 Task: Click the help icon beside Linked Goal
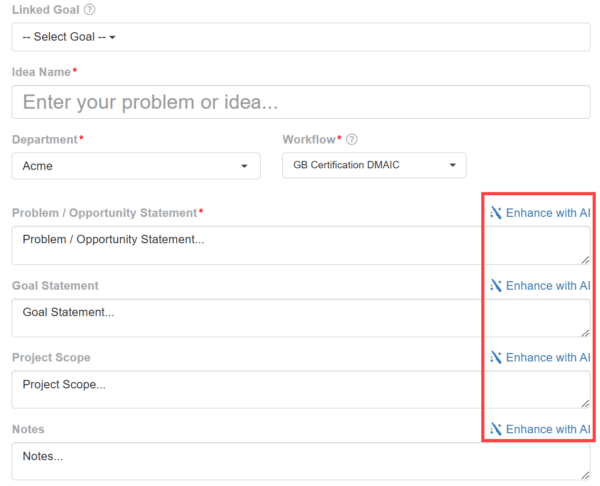point(90,10)
